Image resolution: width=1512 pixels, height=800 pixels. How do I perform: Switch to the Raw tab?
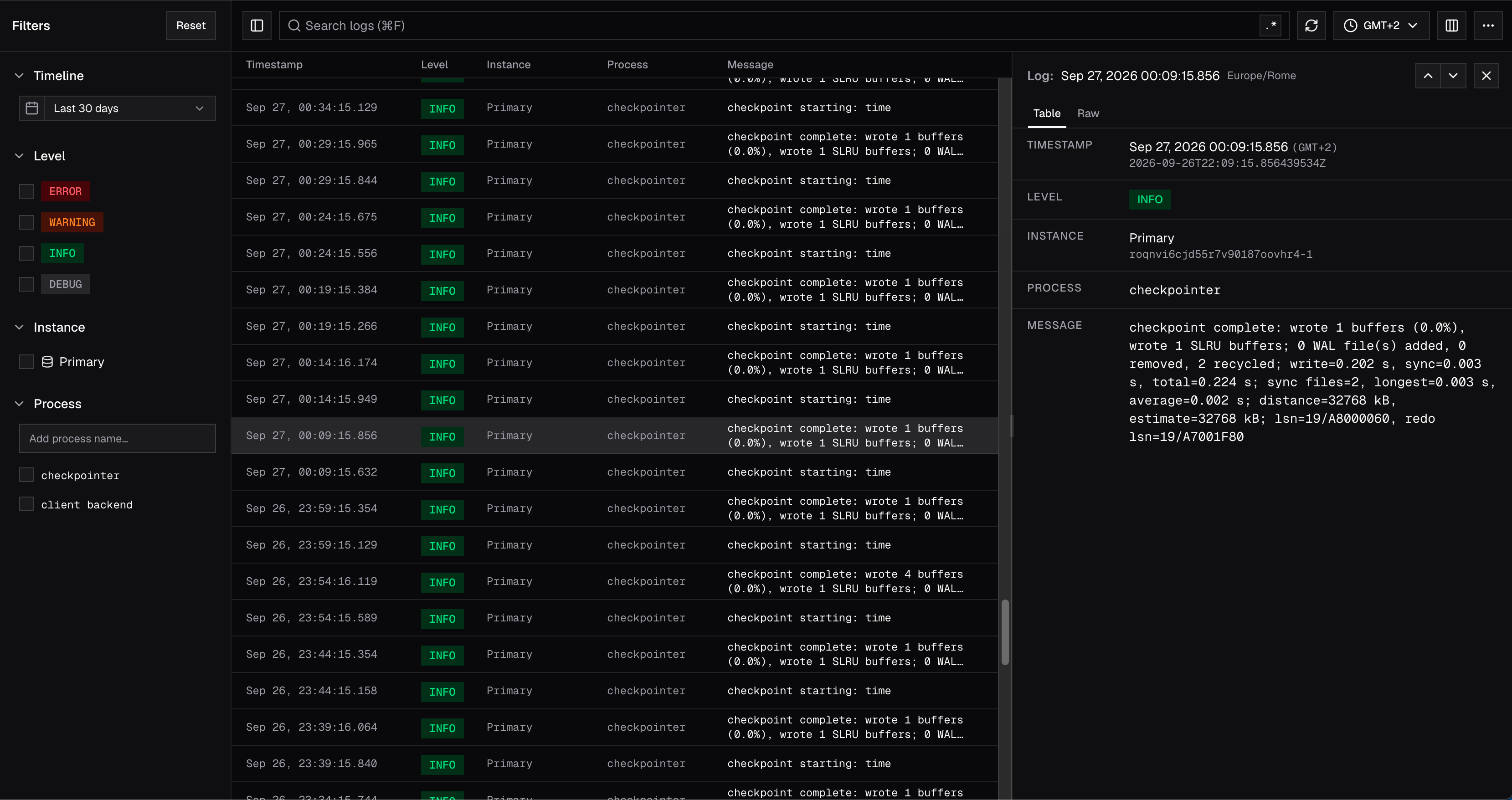pyautogui.click(x=1088, y=113)
